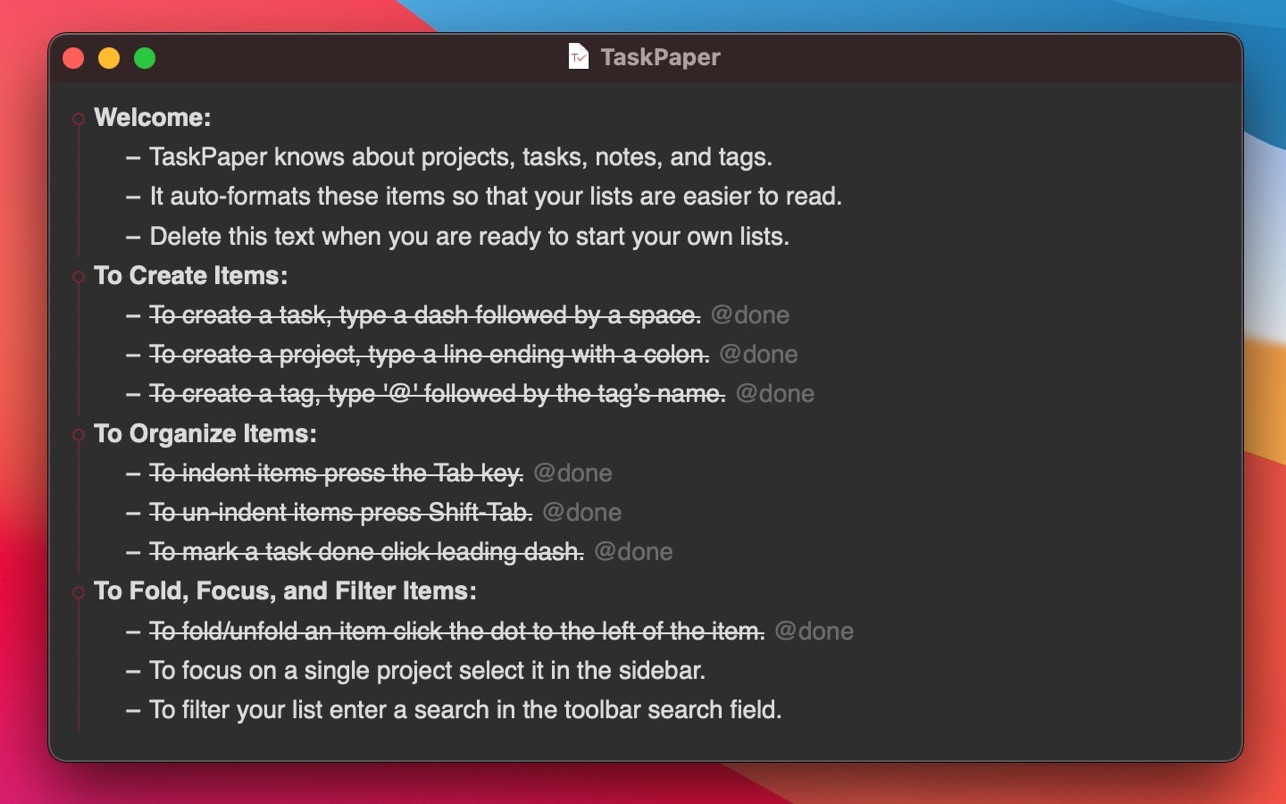This screenshot has width=1286, height=804.
Task: Select @done tag on 'To un-indent items' line
Action: point(582,513)
